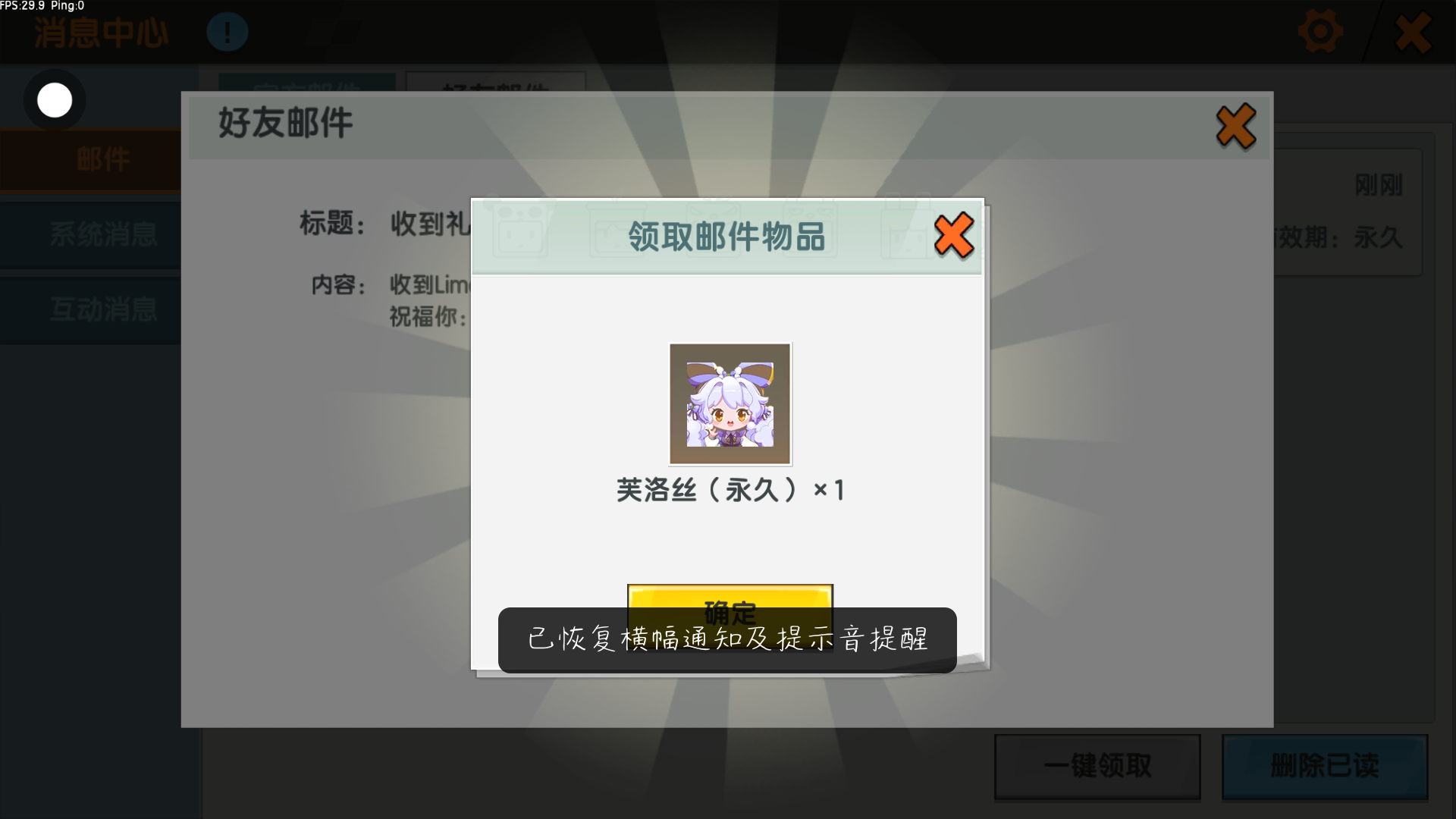1456x819 pixels.
Task: Select the 好友邮件 tab behind the dialog
Action: (x=496, y=82)
